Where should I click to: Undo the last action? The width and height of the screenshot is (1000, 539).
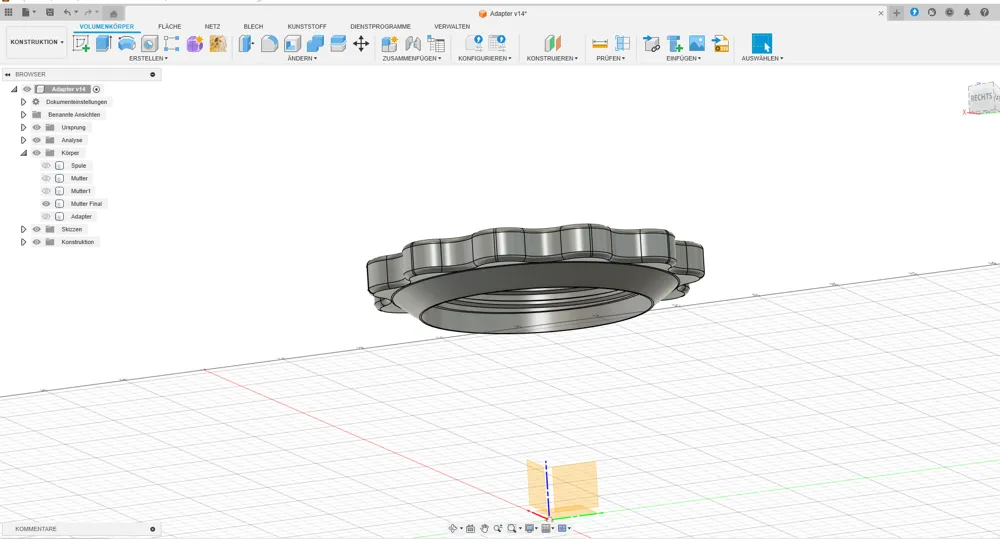click(67, 12)
